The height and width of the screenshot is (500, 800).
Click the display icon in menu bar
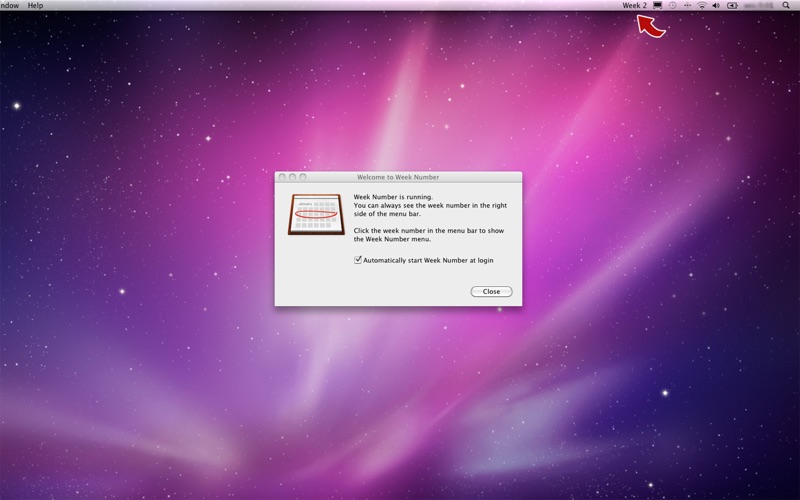pos(658,5)
